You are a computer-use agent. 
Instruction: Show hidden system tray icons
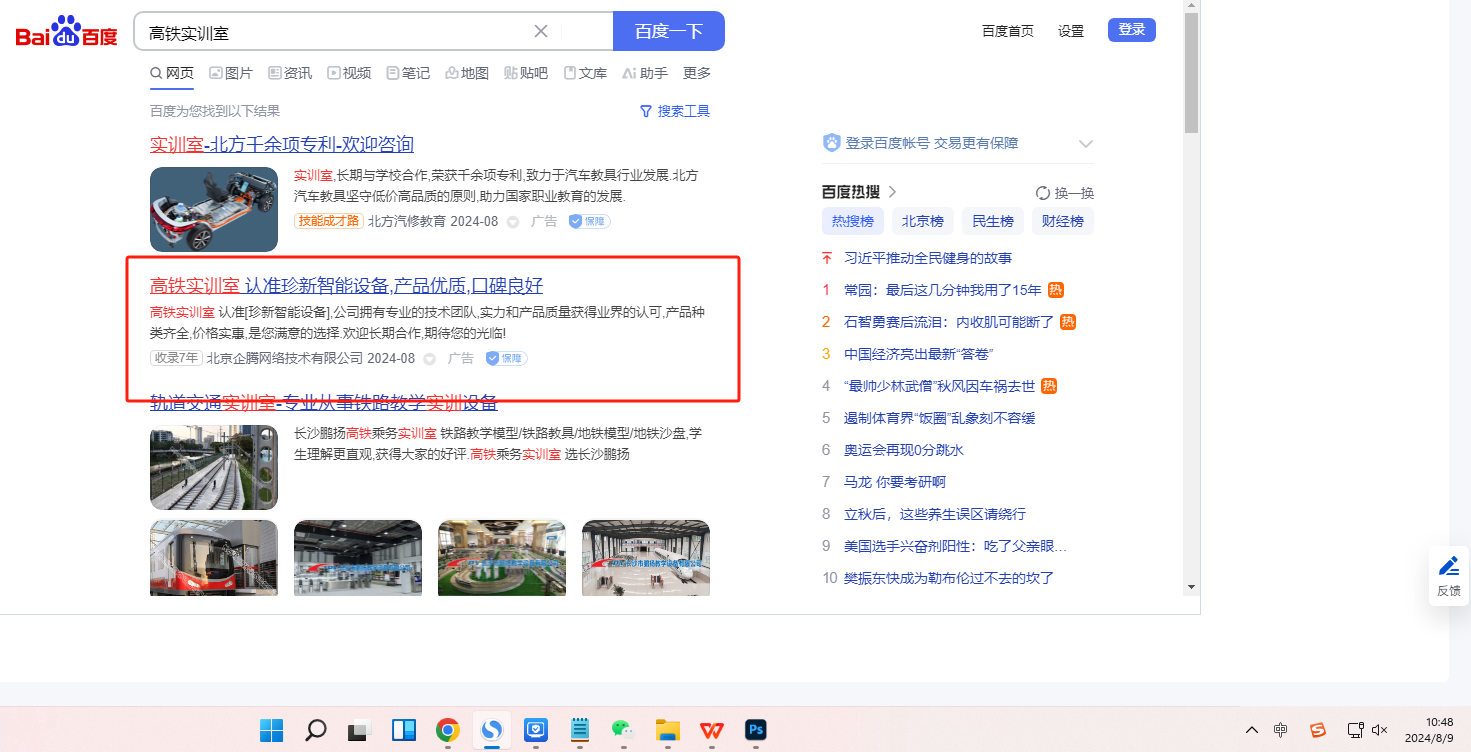1251,730
